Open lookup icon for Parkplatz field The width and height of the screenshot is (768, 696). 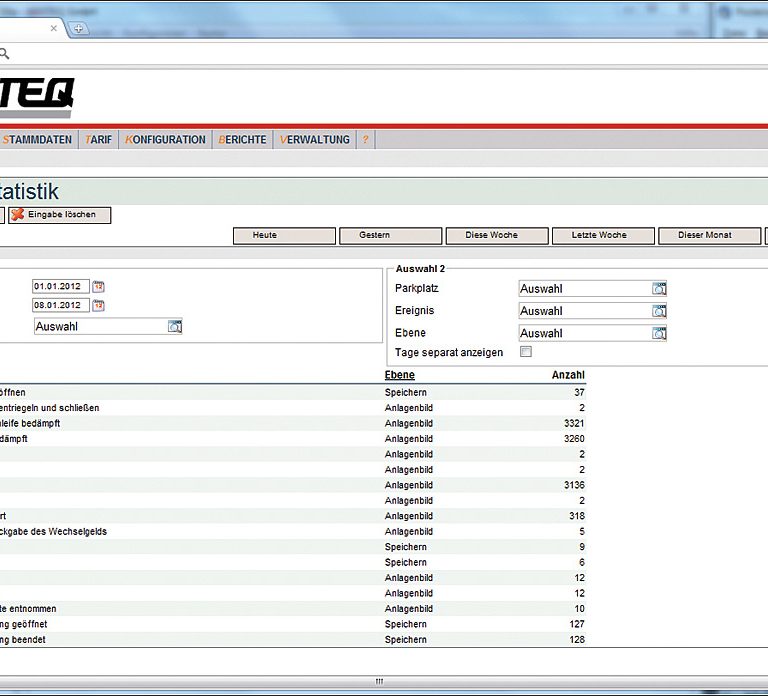point(659,288)
